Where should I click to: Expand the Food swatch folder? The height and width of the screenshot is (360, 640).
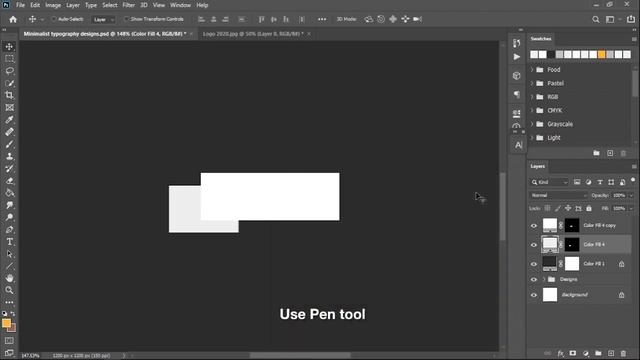(532, 70)
